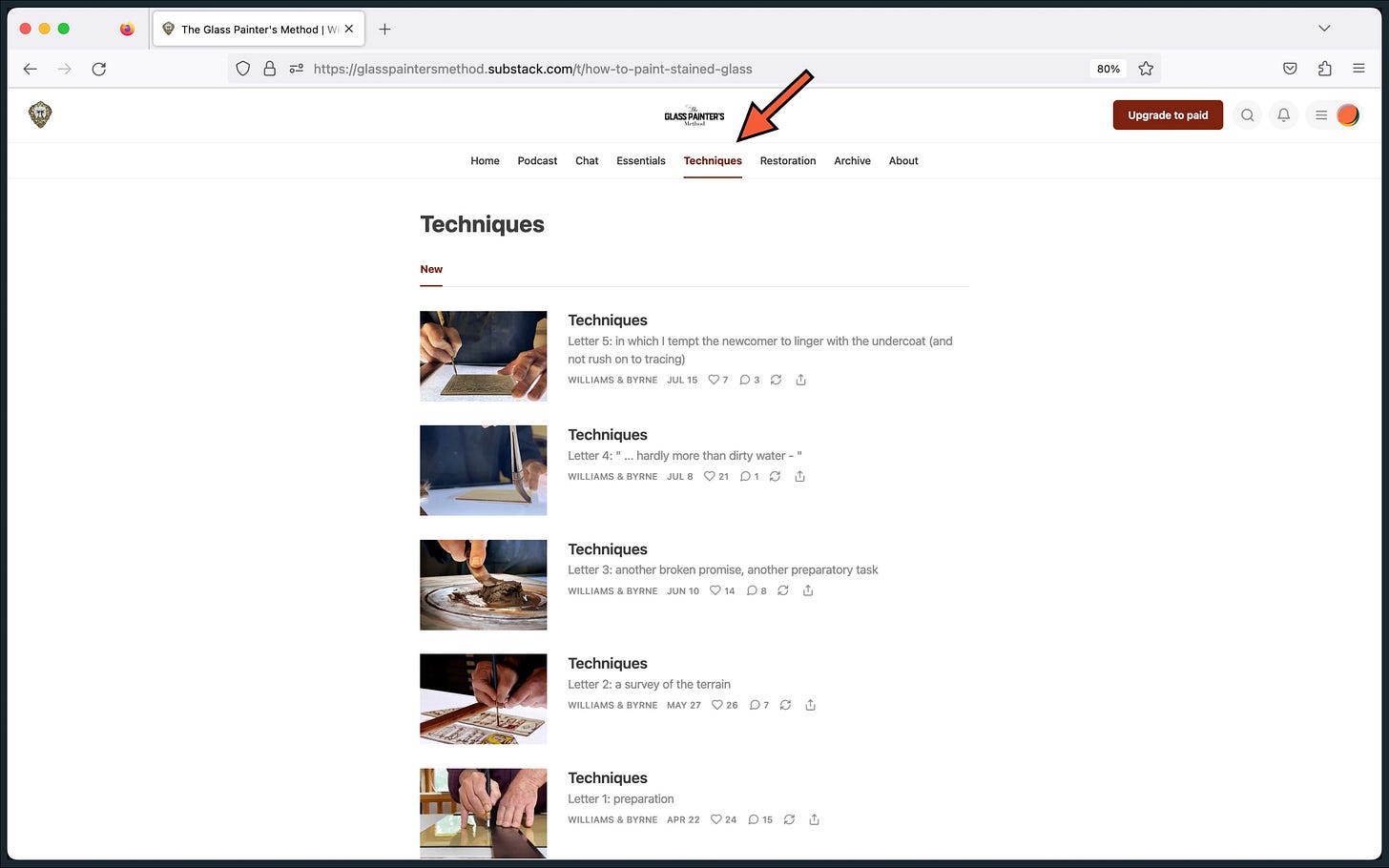Screen dimensions: 1389x868
Task: Share the Letter 5 post
Action: (x=801, y=380)
